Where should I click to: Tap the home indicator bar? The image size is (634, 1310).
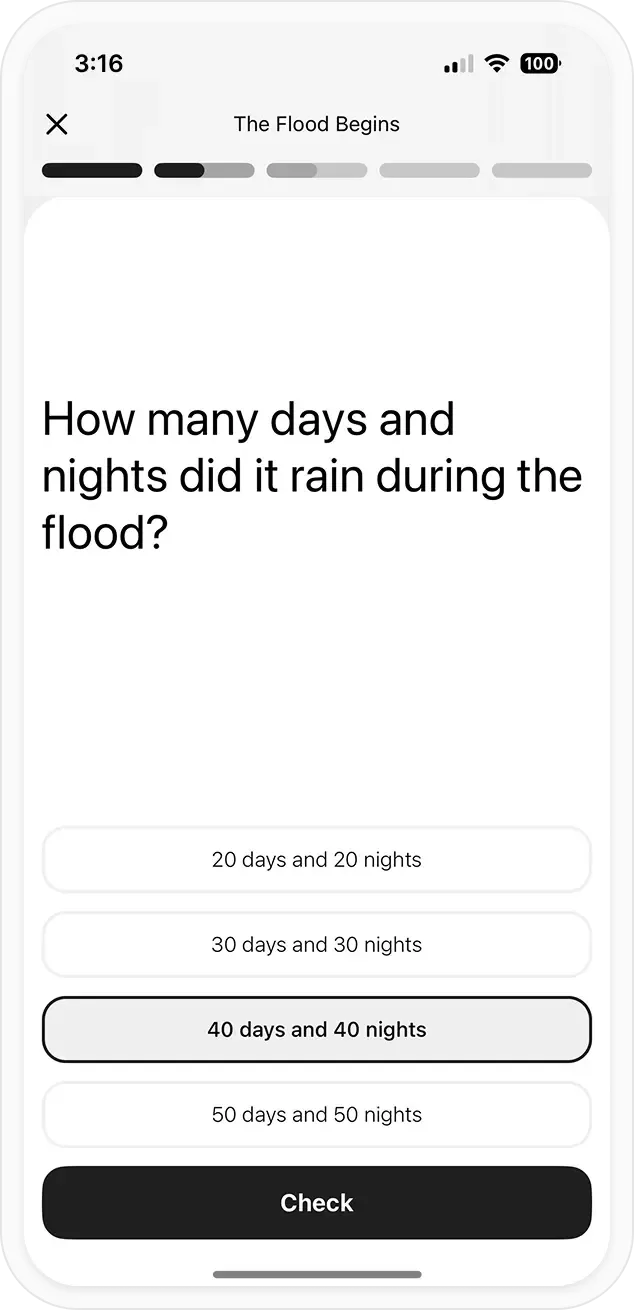tap(317, 1275)
